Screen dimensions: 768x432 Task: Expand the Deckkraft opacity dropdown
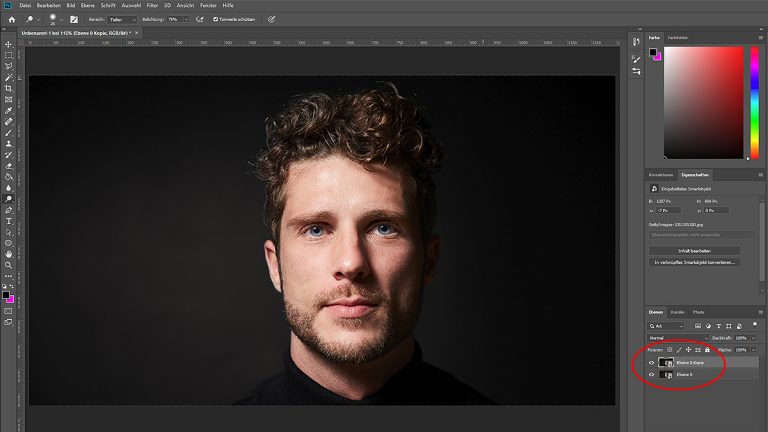[754, 338]
